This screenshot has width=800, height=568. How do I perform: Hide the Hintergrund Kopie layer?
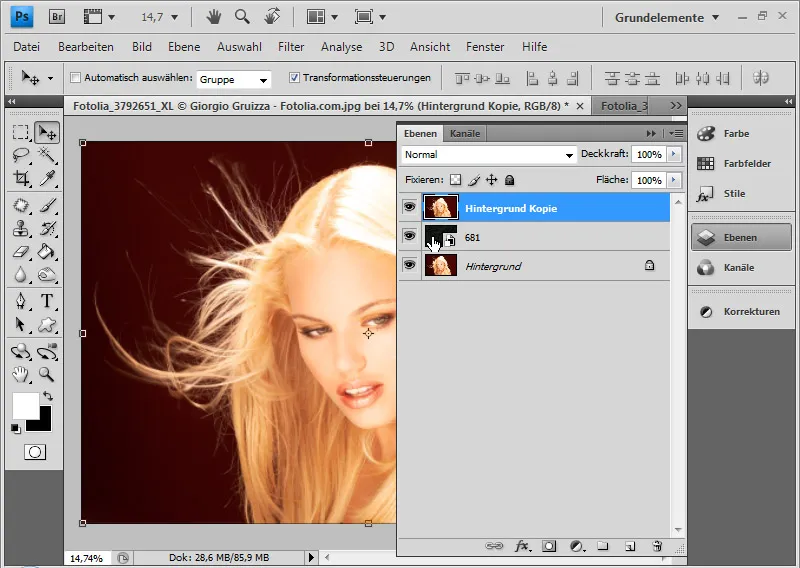coord(409,207)
